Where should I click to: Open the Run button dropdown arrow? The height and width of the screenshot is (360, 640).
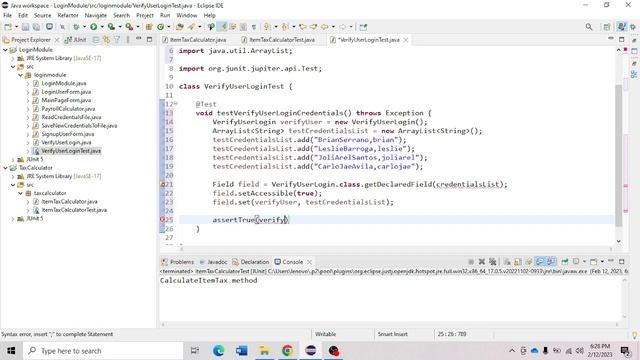(x=102, y=27)
